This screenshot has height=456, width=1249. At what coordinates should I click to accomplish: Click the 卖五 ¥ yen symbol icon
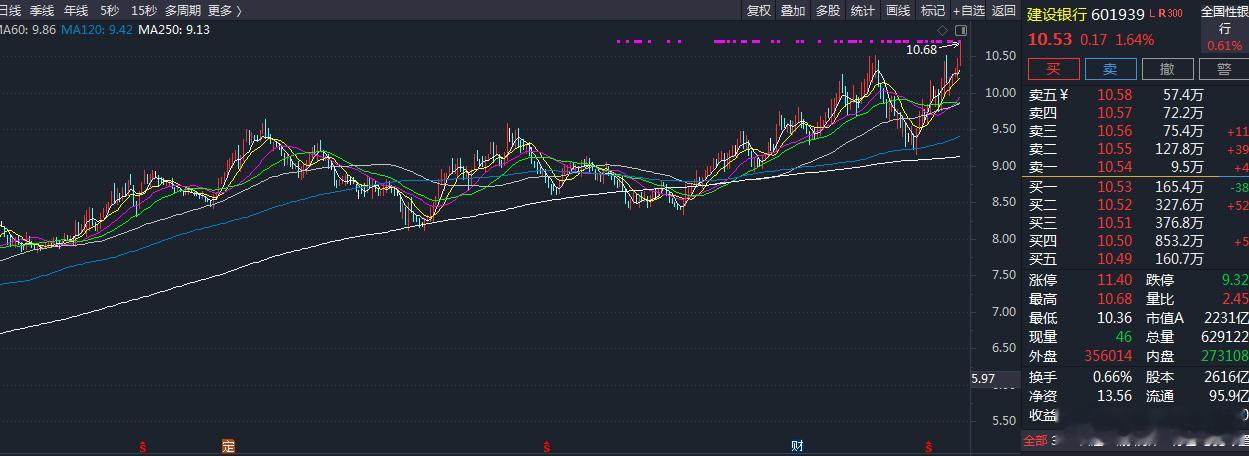[x=1064, y=95]
